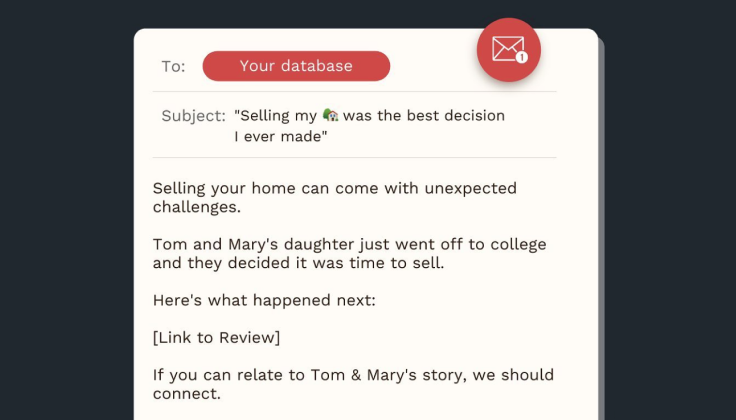
Task: Click empty recipient area beside Your database pill
Action: tap(432, 66)
